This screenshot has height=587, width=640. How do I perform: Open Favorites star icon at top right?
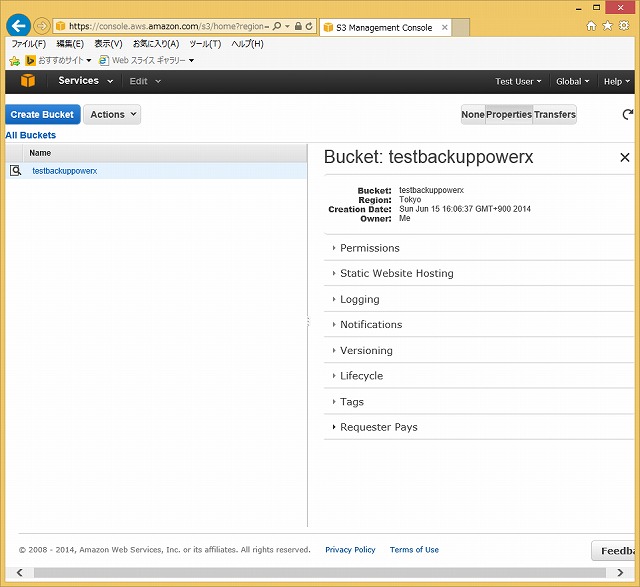click(608, 26)
